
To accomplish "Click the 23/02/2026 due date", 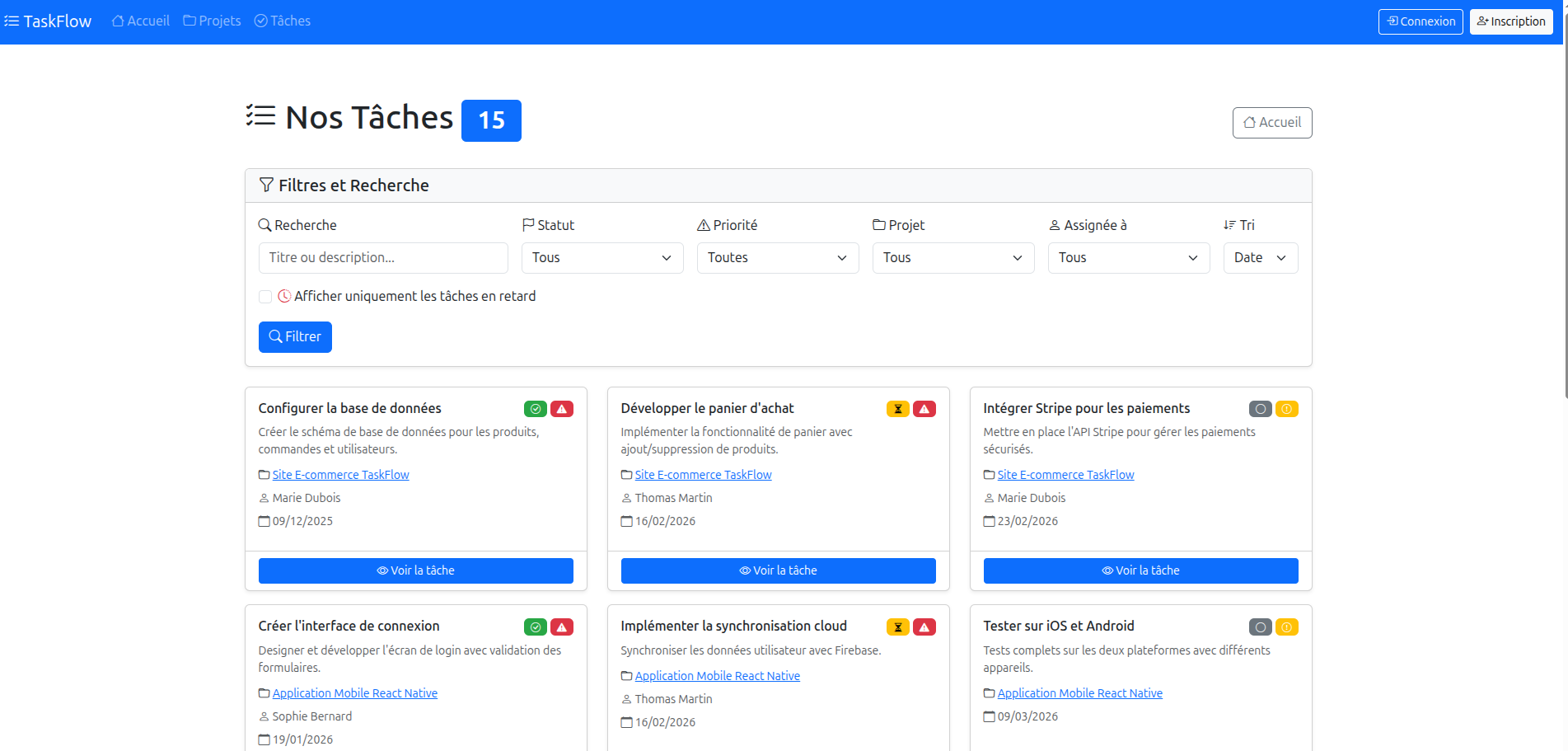I will pyautogui.click(x=1027, y=521).
